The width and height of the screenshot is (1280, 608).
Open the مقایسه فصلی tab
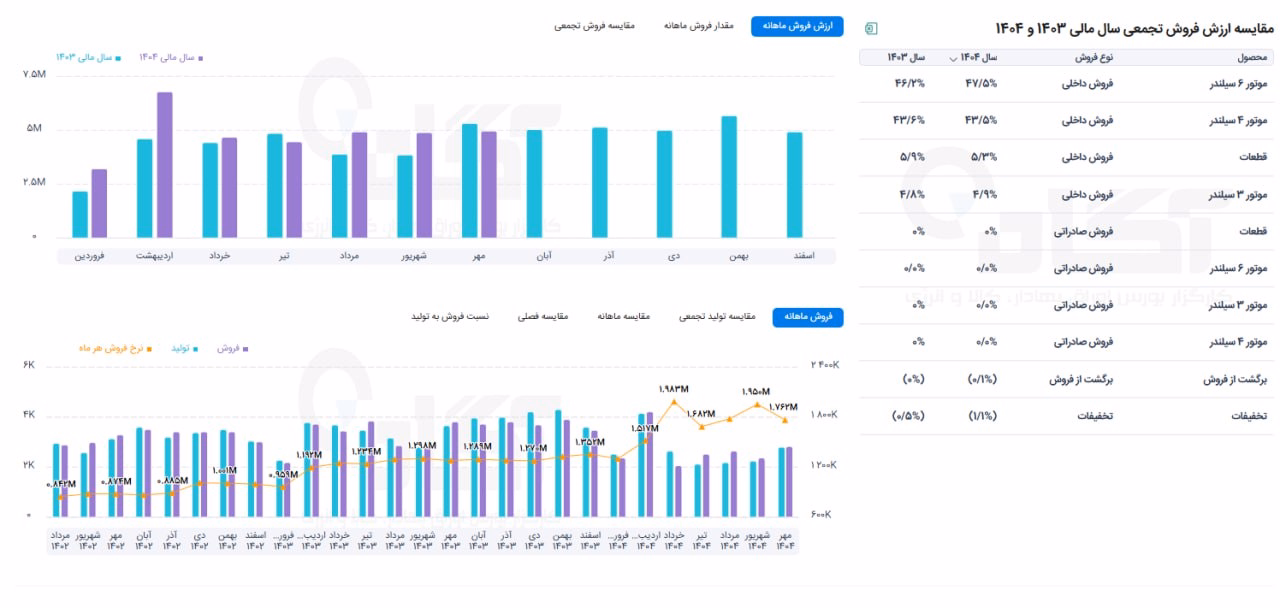click(543, 317)
